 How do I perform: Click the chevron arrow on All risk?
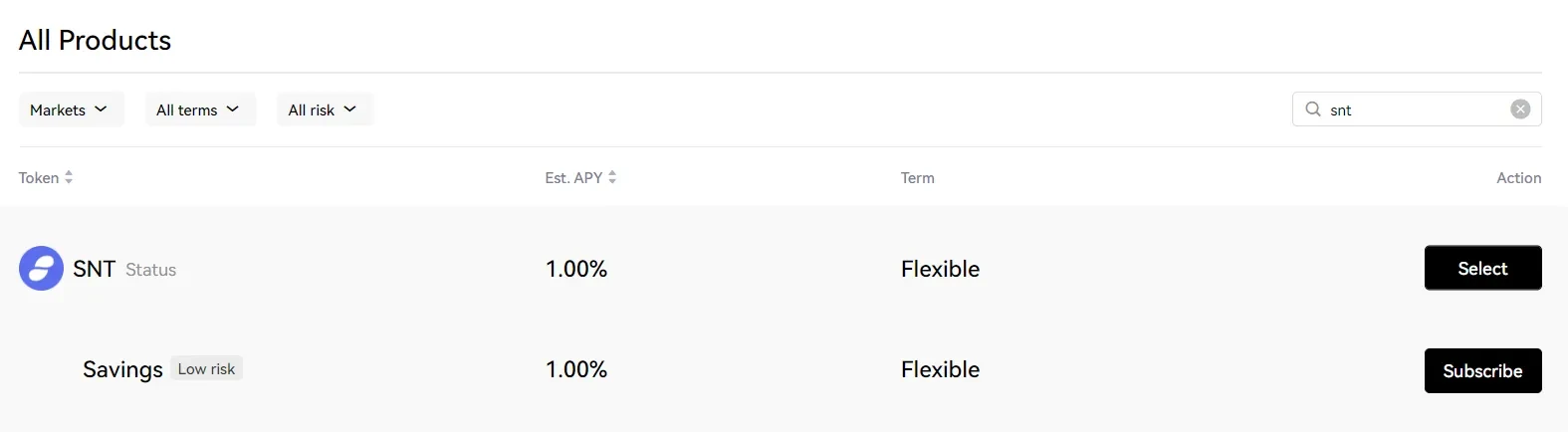point(349,109)
